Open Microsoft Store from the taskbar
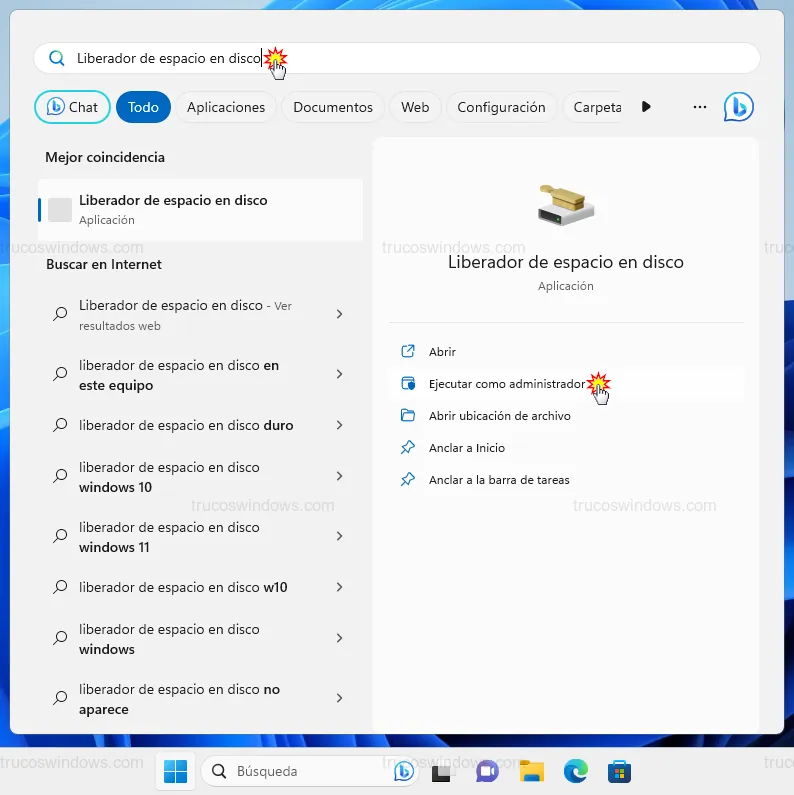The width and height of the screenshot is (794, 795). pyautogui.click(x=619, y=771)
